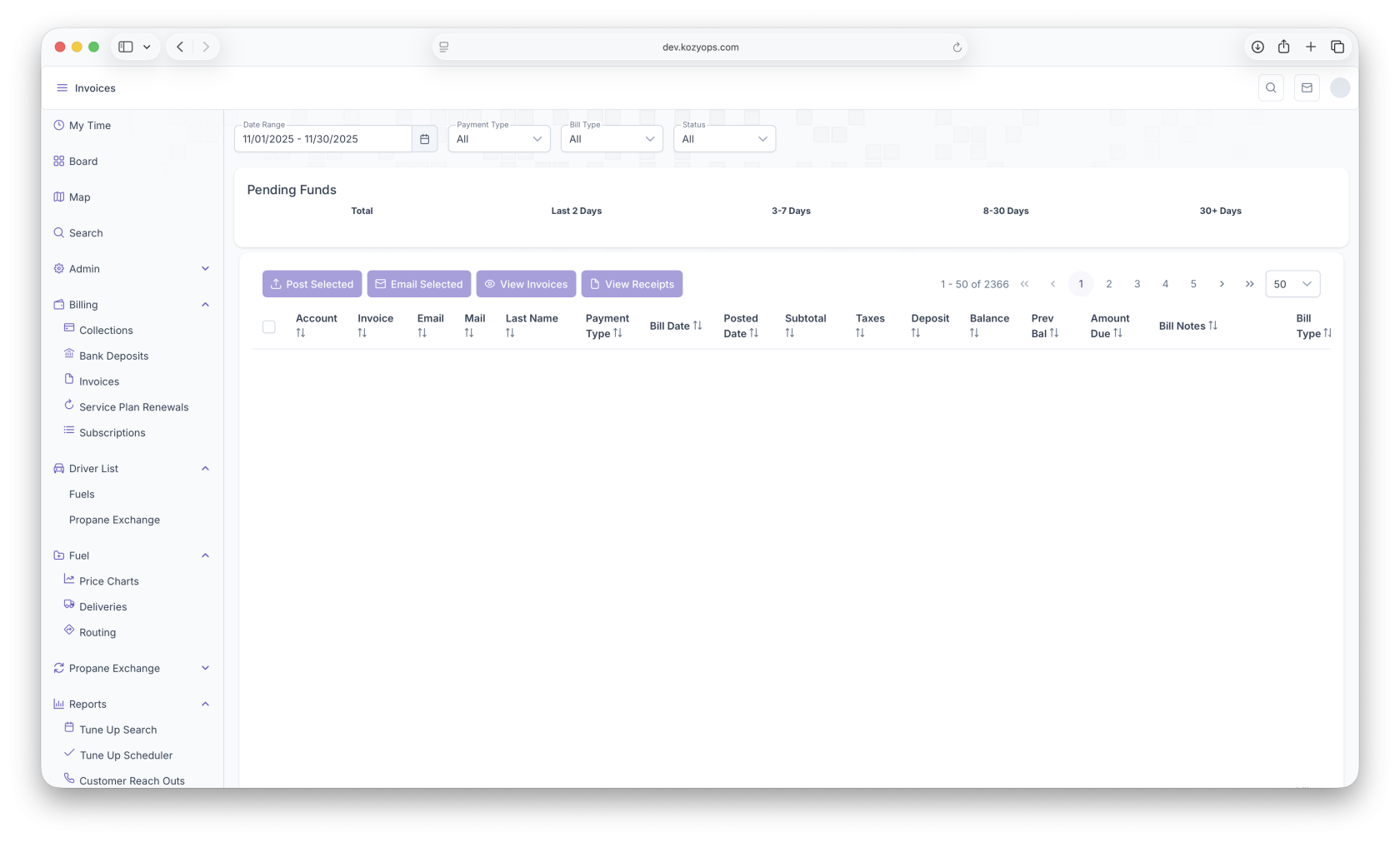The image size is (1400, 842).
Task: Click the Bill Date sort arrows icon
Action: (697, 326)
